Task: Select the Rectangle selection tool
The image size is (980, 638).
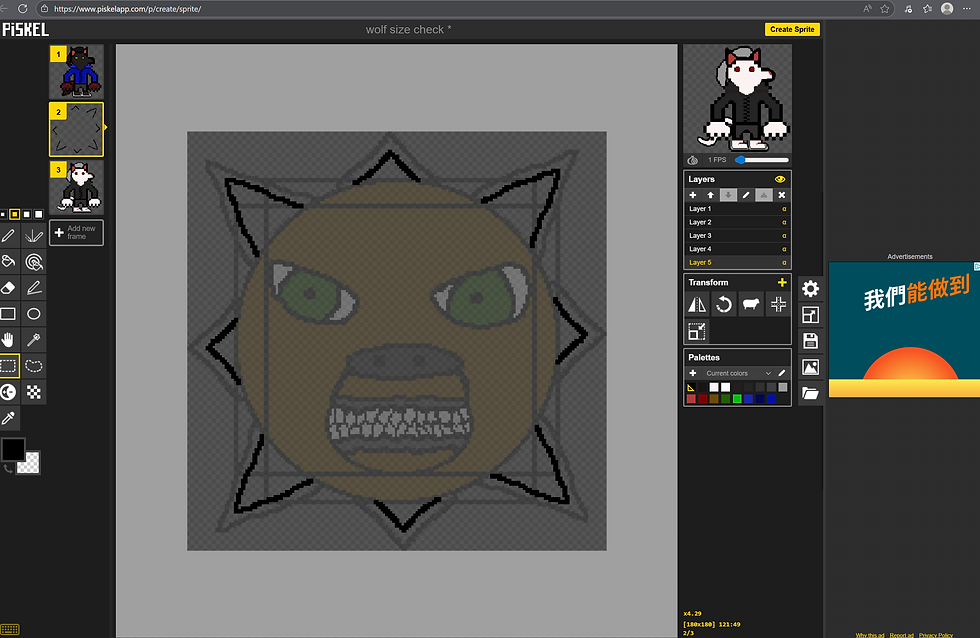Action: (x=8, y=366)
